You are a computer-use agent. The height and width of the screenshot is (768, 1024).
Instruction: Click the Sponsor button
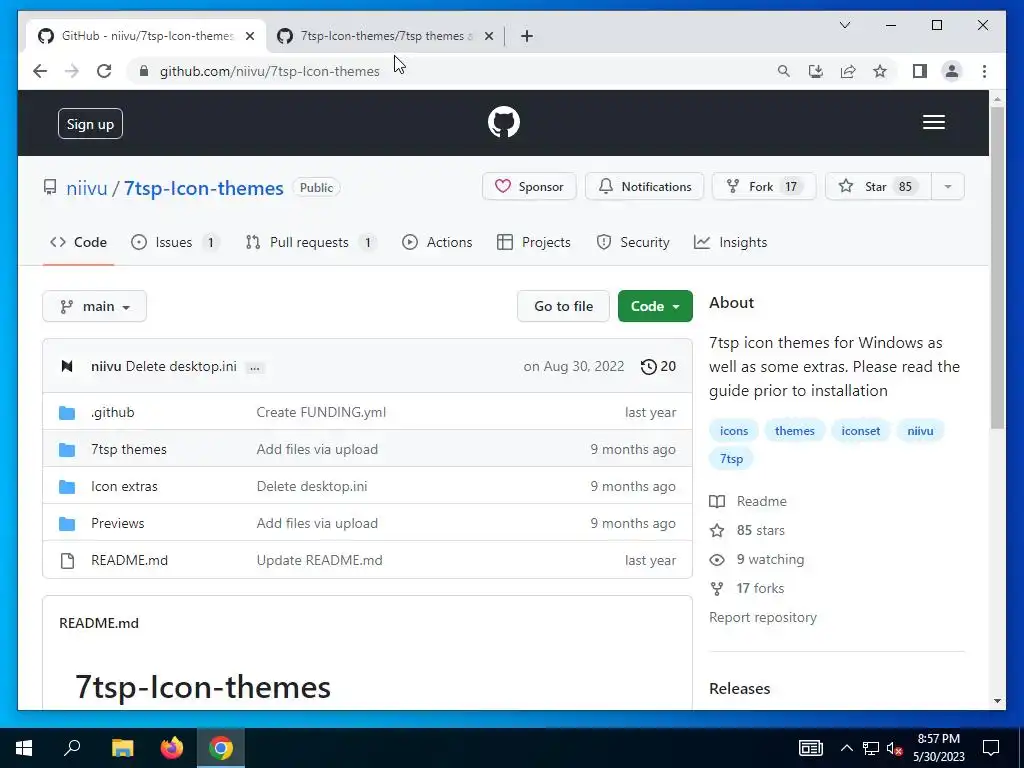[529, 187]
